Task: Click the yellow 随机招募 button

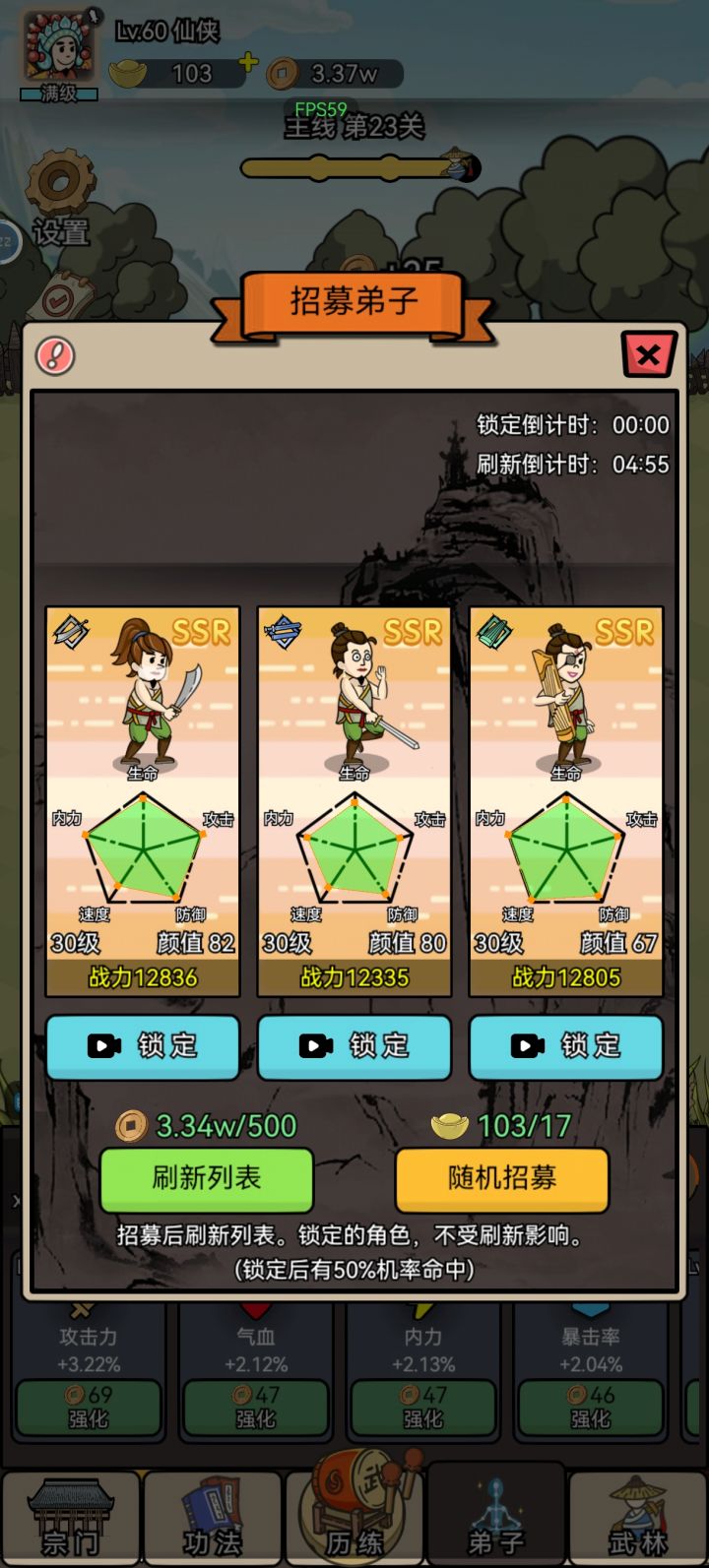Action: coord(502,1178)
